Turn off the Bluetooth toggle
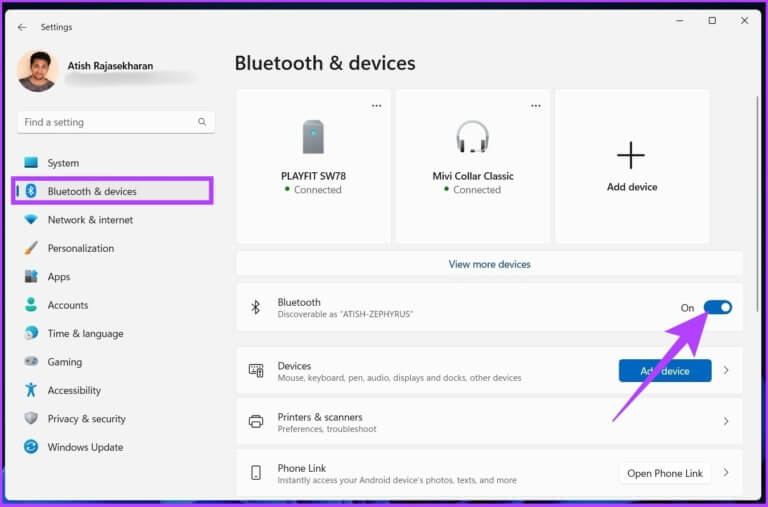 [718, 307]
